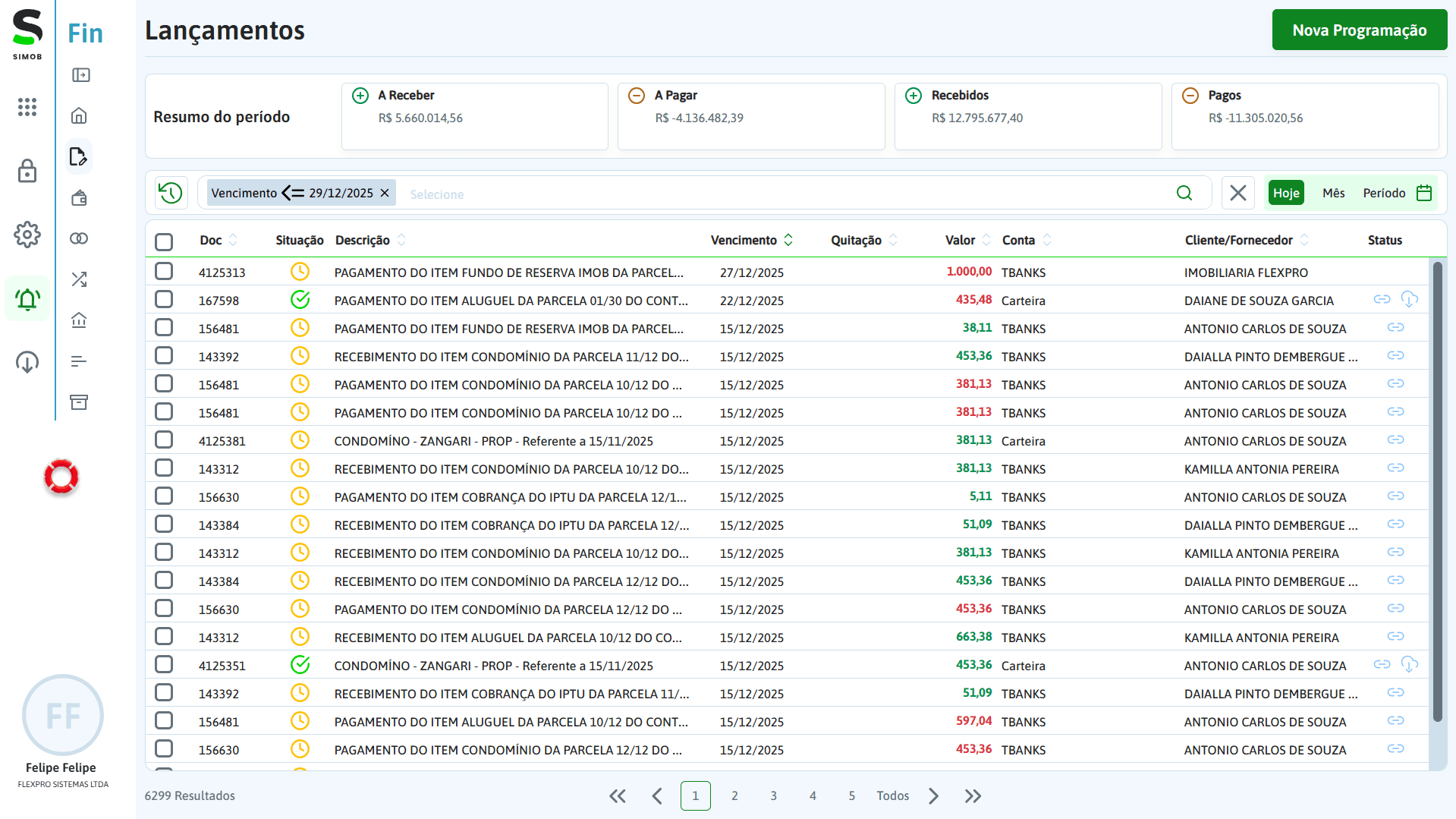Click the search magnifier in the filter bar
Image resolution: width=1456 pixels, height=819 pixels.
[1184, 193]
